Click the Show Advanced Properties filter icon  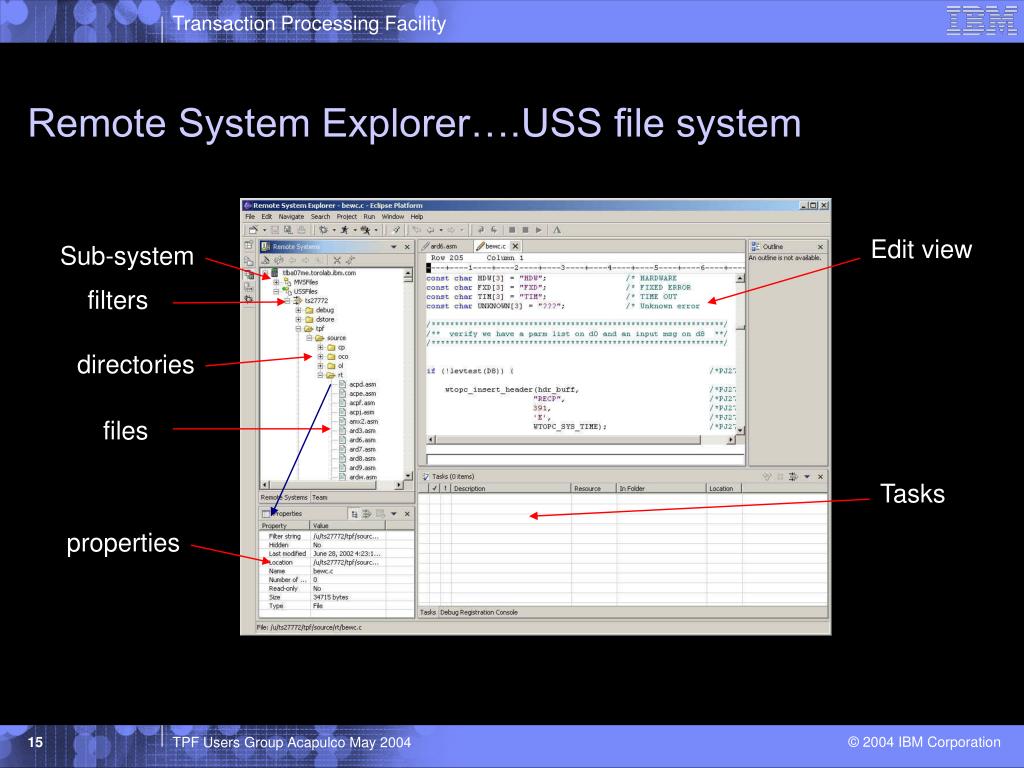367,514
